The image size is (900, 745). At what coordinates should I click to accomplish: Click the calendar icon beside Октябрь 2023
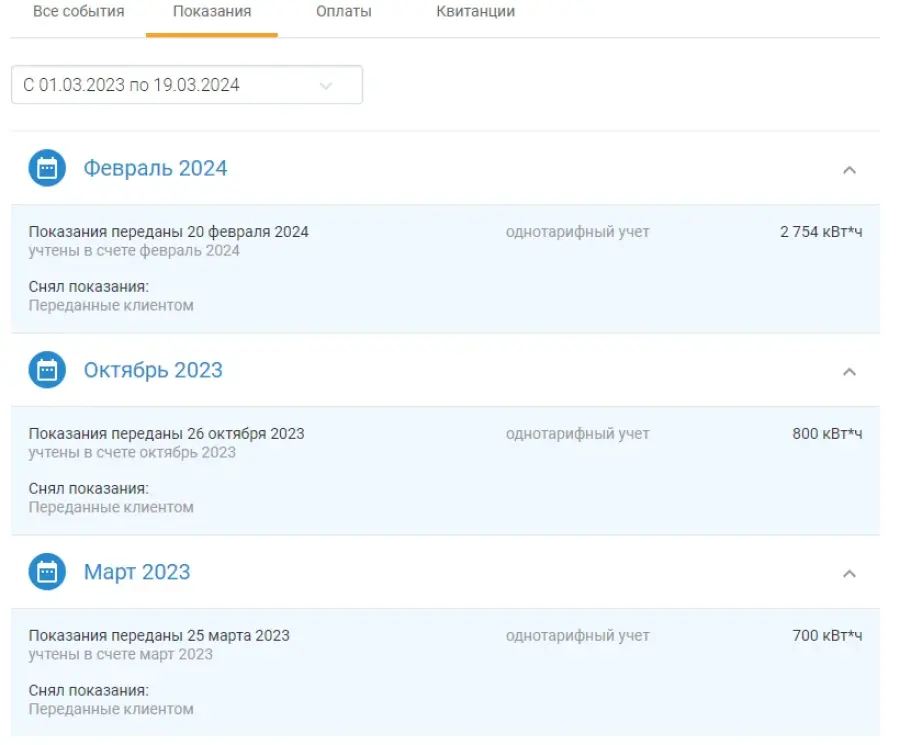(x=47, y=370)
